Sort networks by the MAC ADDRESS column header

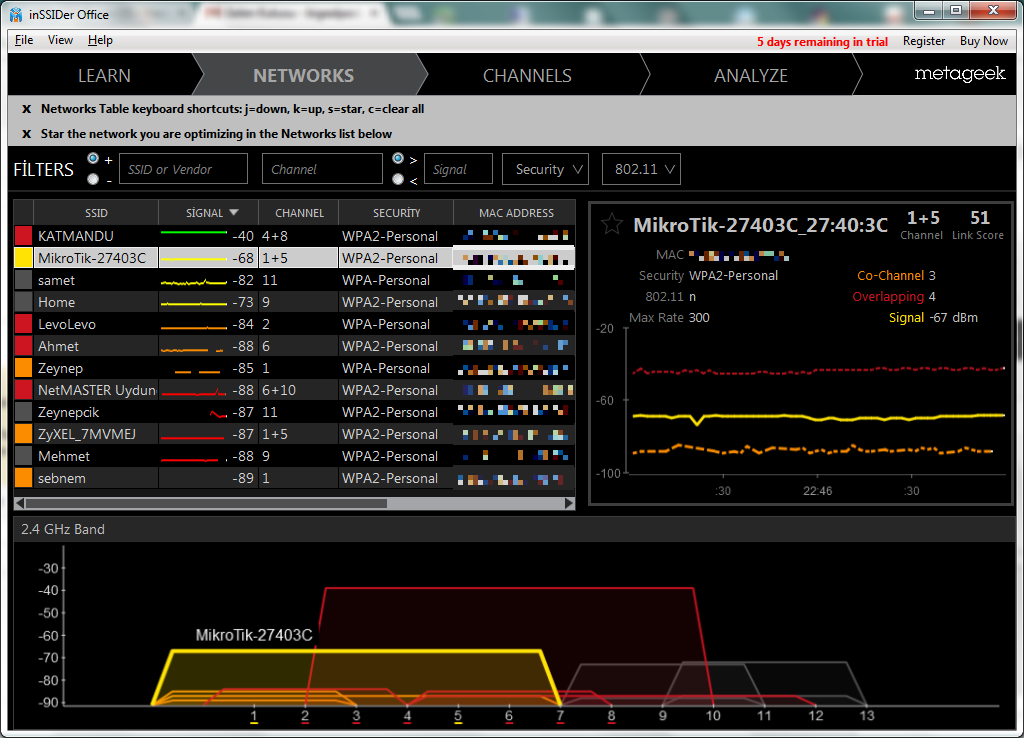click(516, 213)
